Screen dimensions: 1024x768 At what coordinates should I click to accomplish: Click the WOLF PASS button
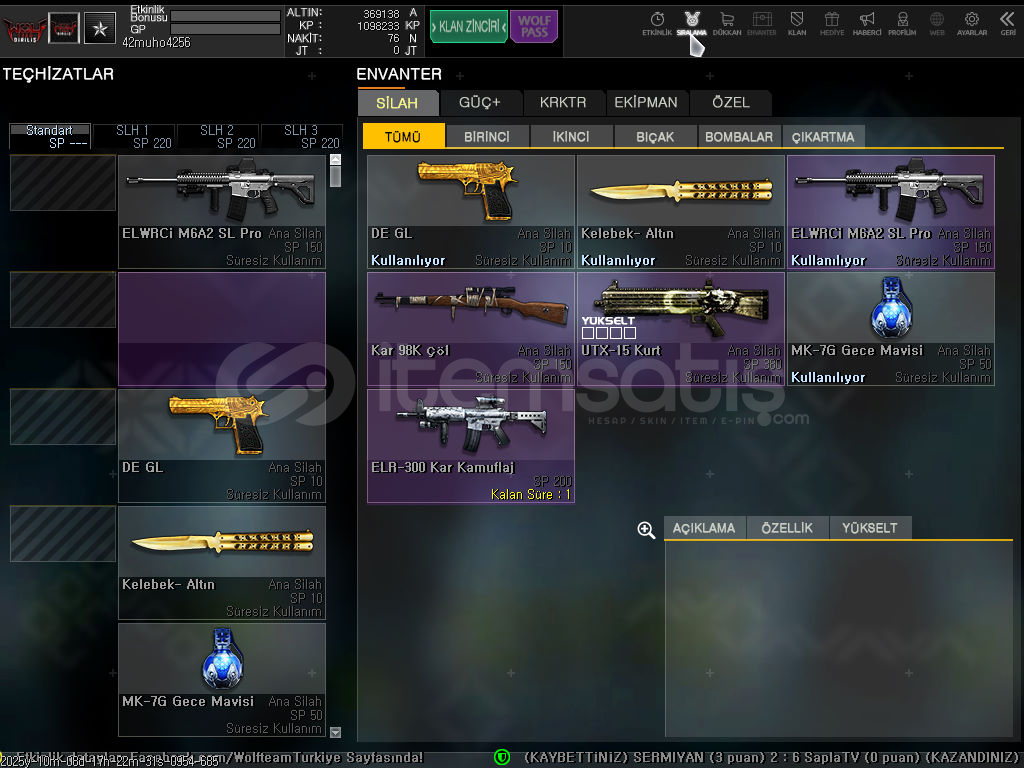[x=534, y=27]
